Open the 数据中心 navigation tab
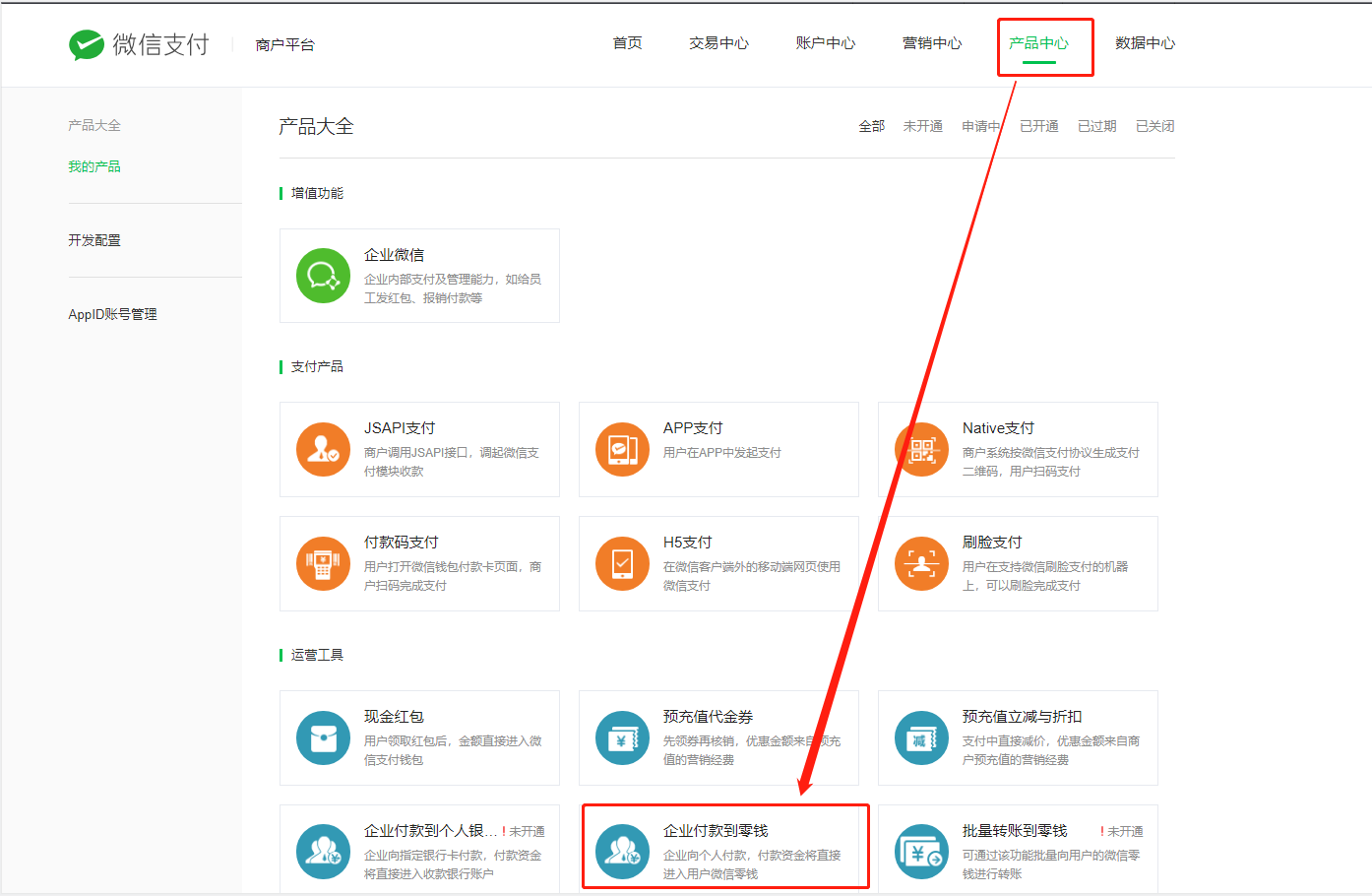The image size is (1372, 896). (x=1146, y=43)
